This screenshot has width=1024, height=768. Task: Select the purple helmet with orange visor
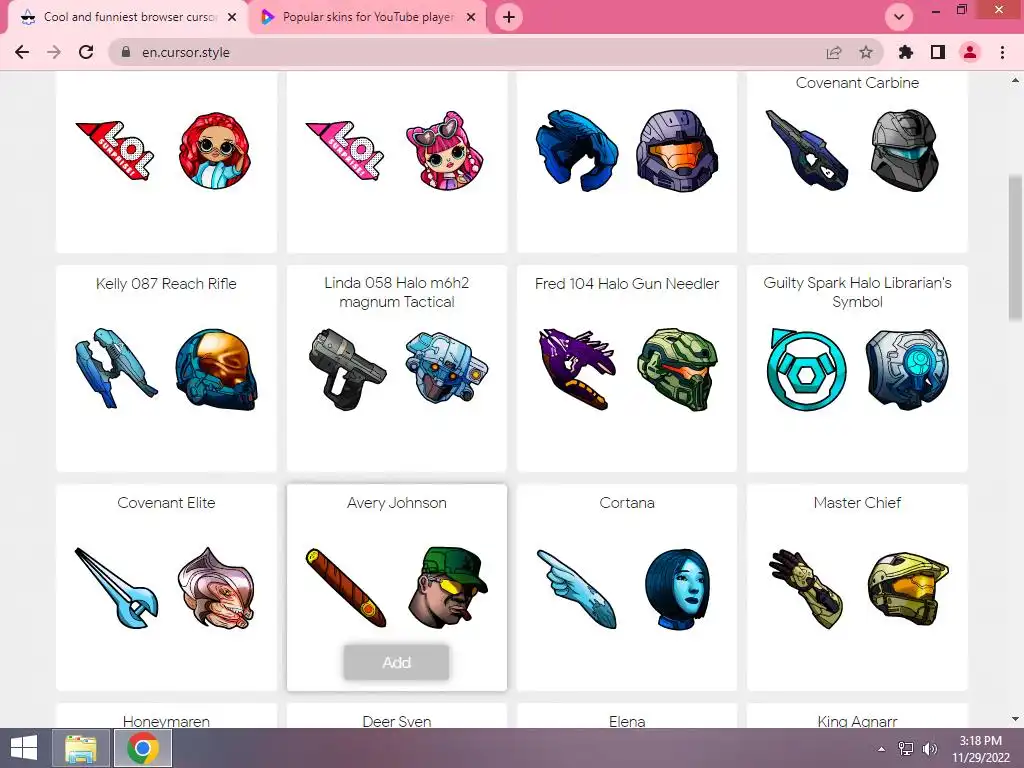click(677, 150)
